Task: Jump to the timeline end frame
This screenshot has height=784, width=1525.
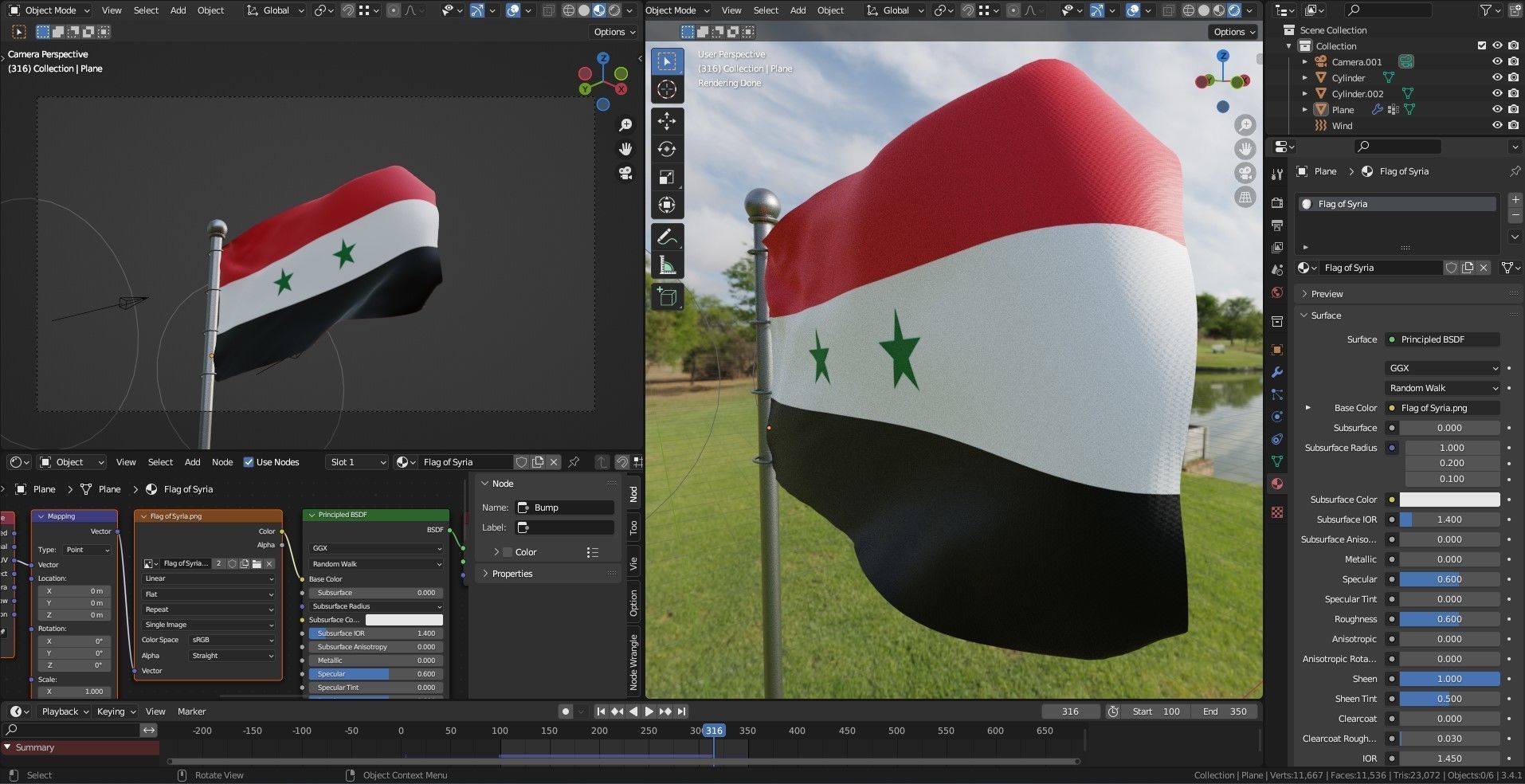Action: pos(681,711)
